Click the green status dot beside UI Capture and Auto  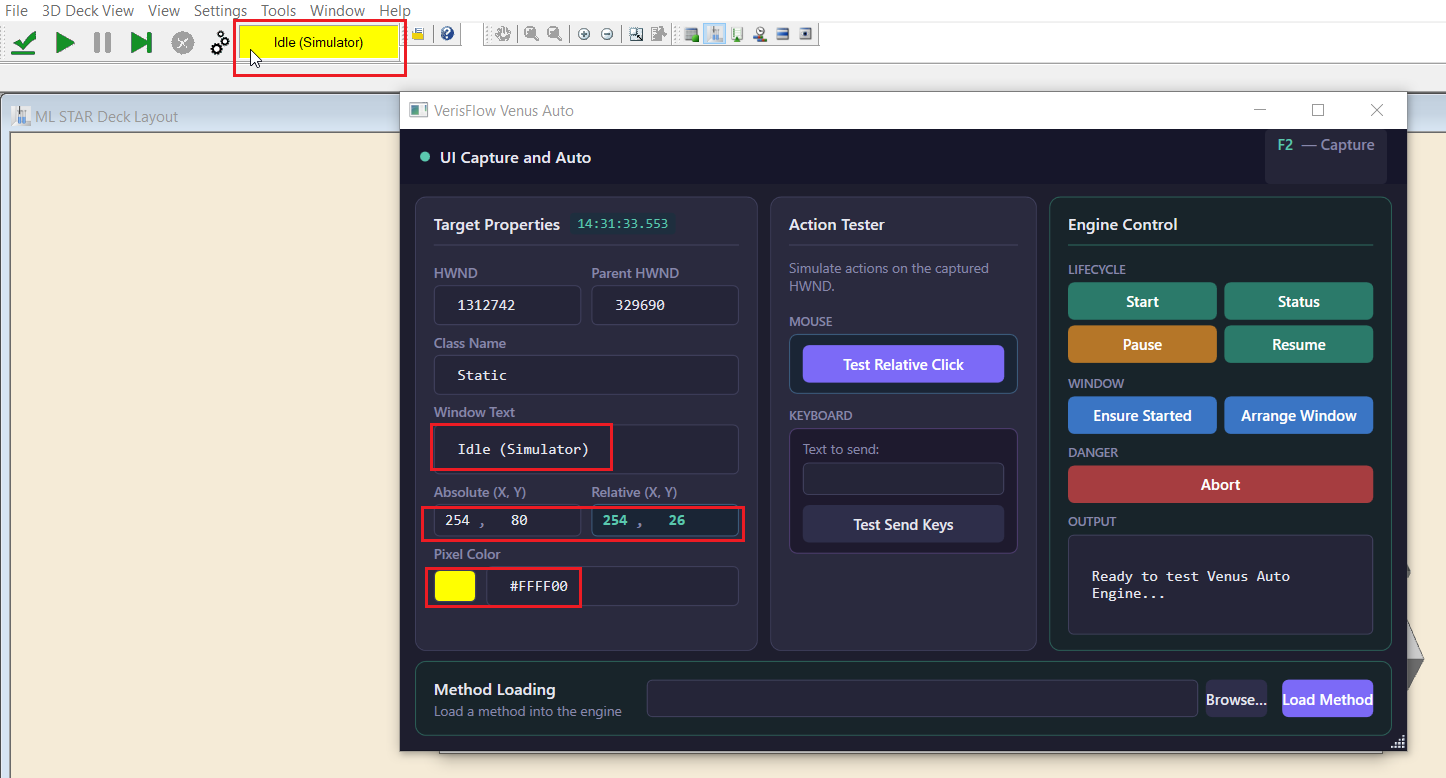425,157
